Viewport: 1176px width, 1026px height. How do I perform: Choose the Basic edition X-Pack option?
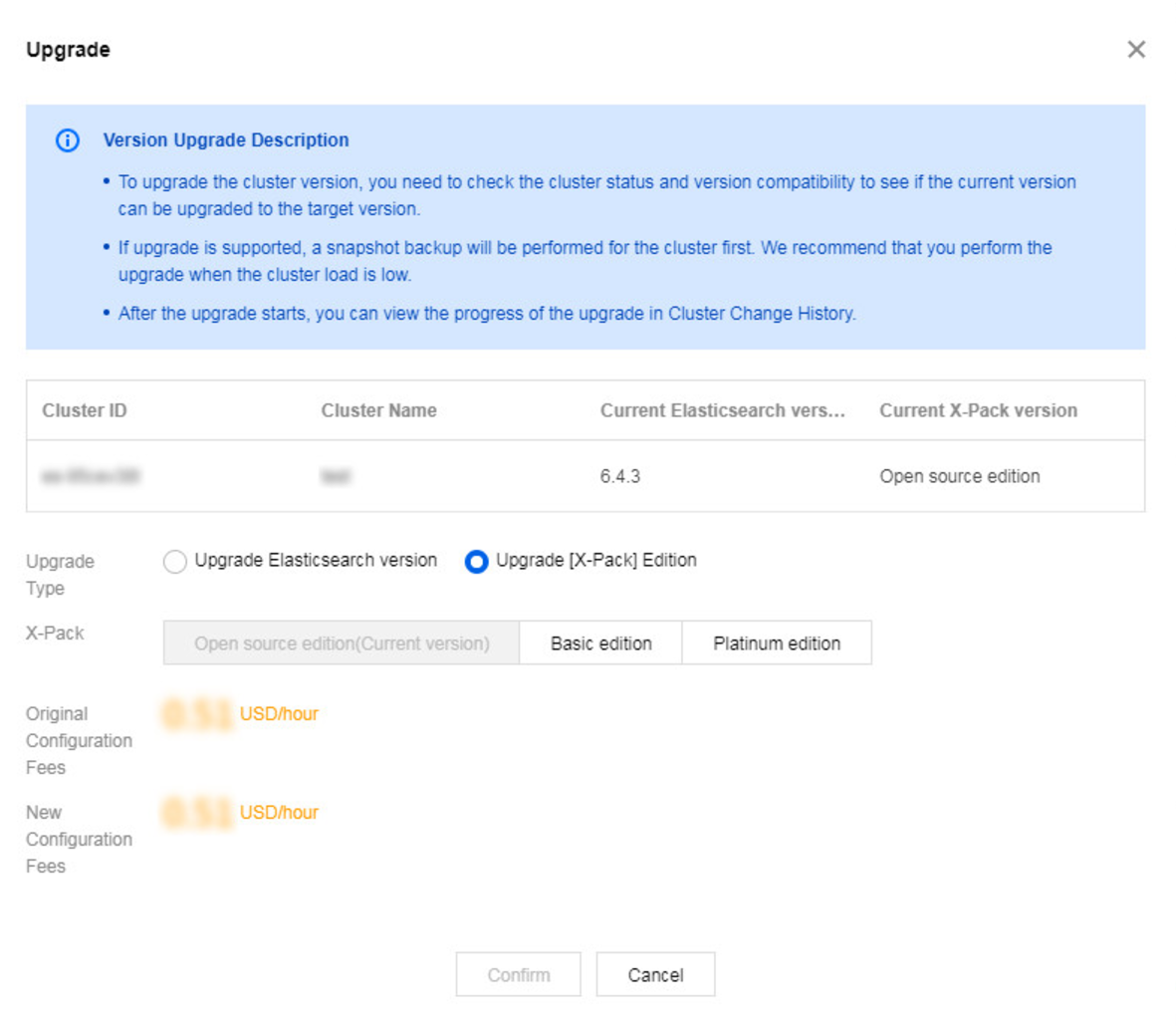point(600,643)
